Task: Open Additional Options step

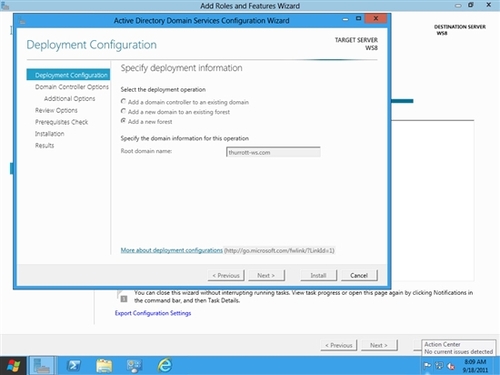Action: click(69, 98)
